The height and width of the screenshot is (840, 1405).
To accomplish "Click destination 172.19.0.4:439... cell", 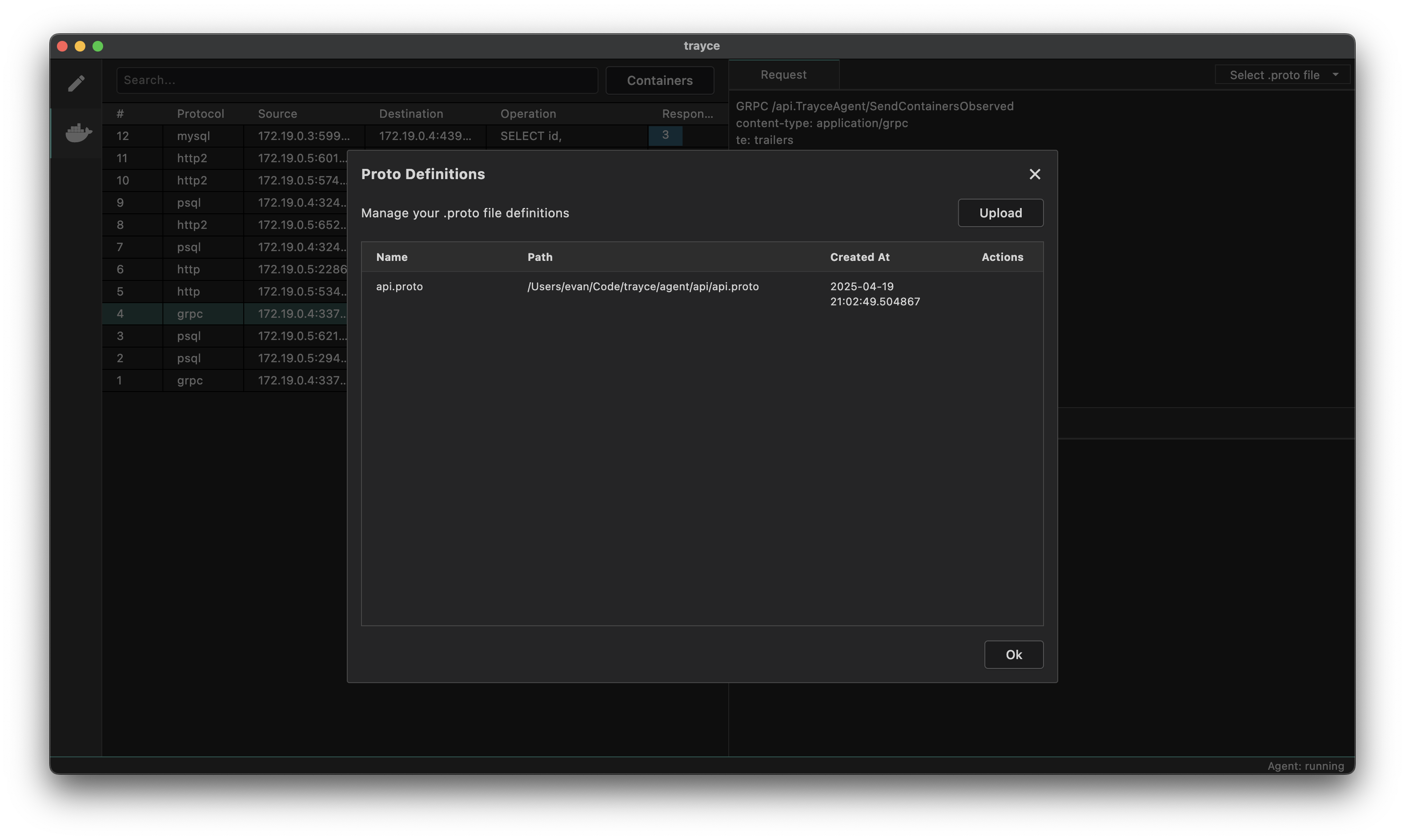I will [x=425, y=136].
